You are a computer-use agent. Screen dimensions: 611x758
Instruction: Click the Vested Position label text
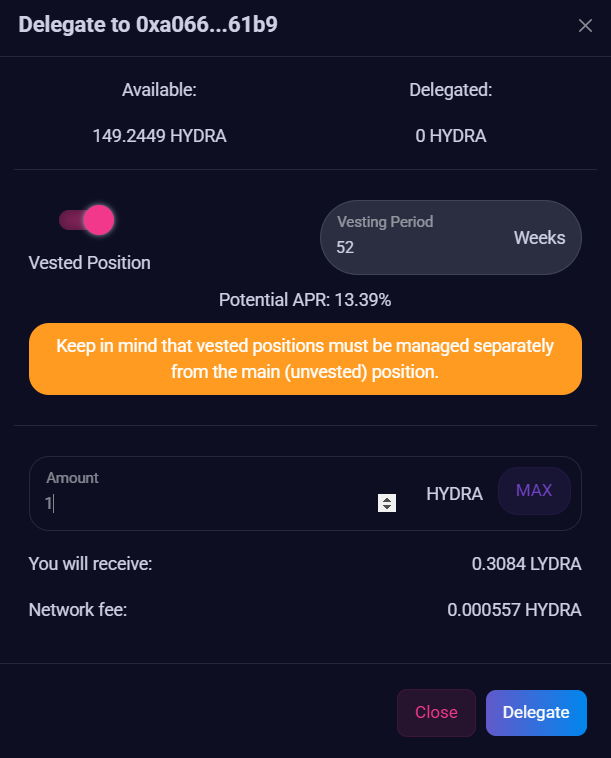click(x=90, y=263)
